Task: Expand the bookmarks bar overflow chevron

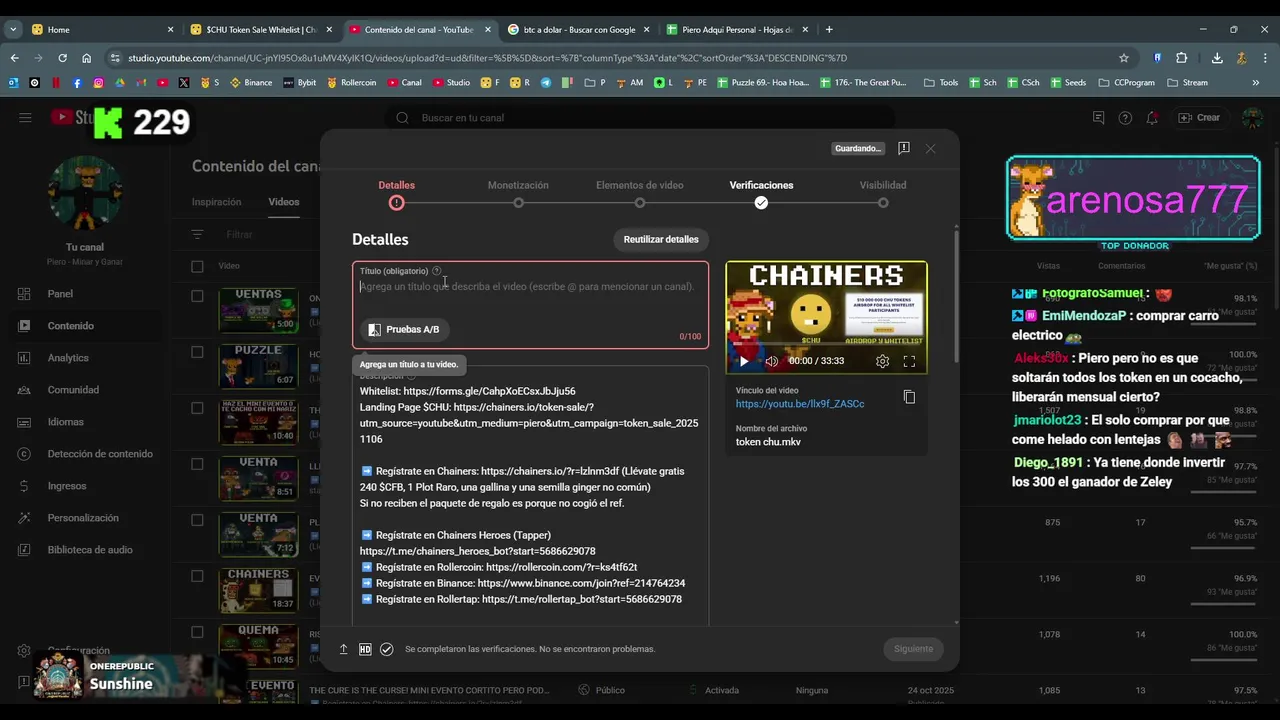Action: click(1255, 83)
